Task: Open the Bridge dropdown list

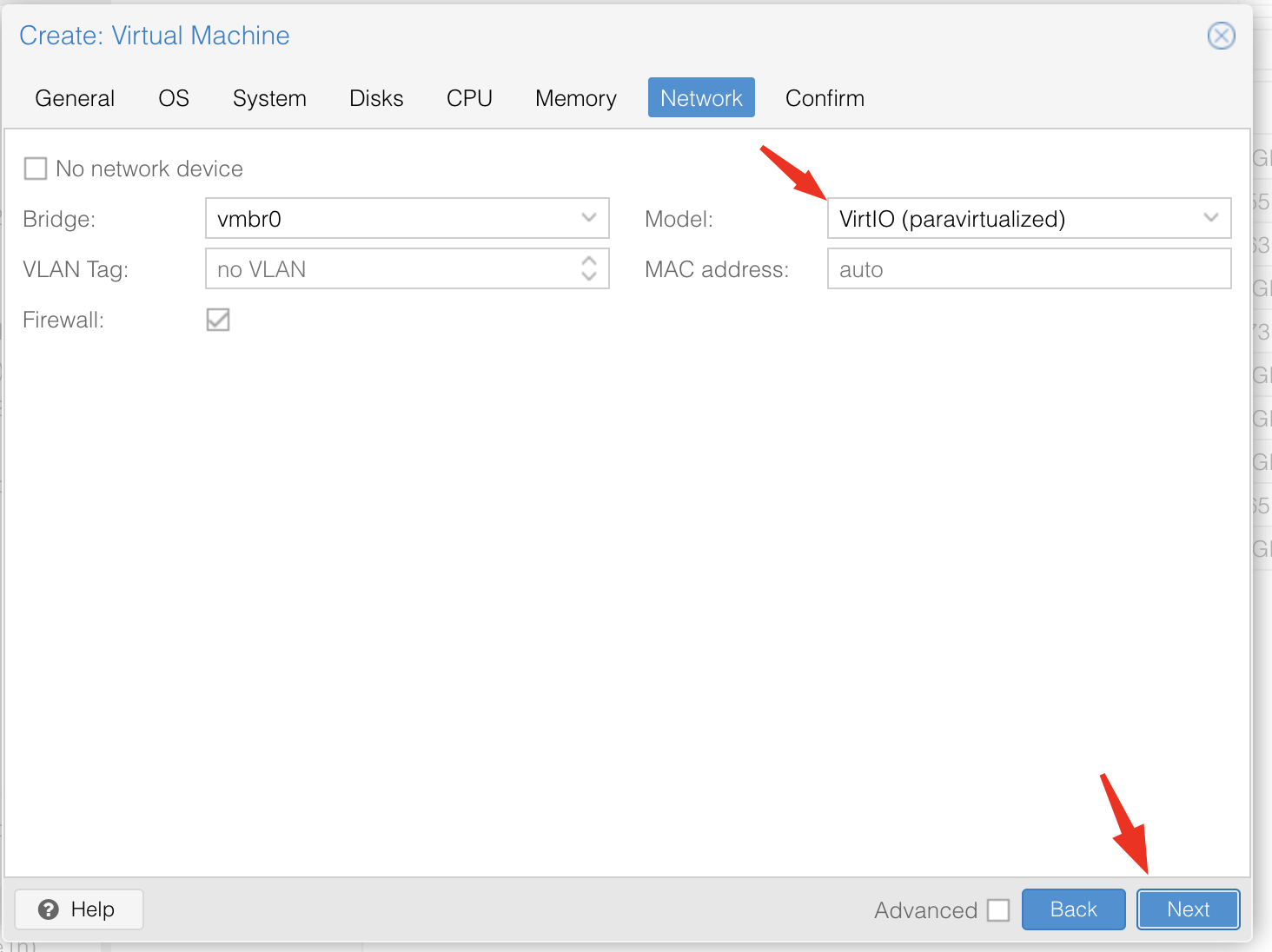Action: 588,218
